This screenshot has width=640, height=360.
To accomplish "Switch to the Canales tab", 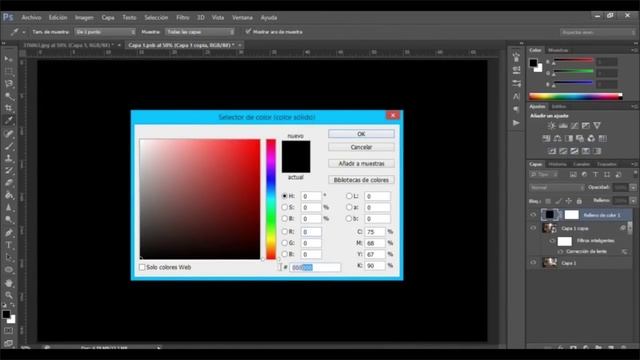I will tap(581, 164).
